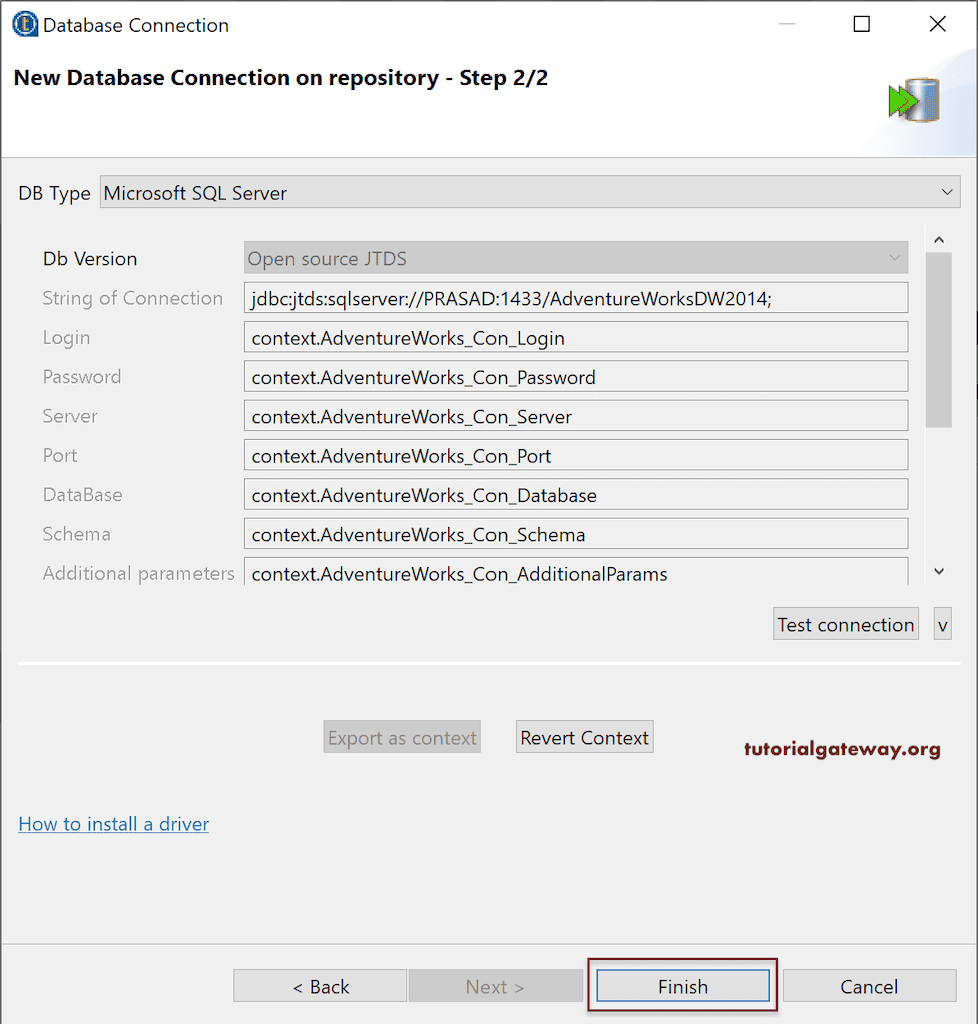Screen dimensions: 978x1024
Task: Click Finish to complete the connection
Action: click(x=683, y=986)
